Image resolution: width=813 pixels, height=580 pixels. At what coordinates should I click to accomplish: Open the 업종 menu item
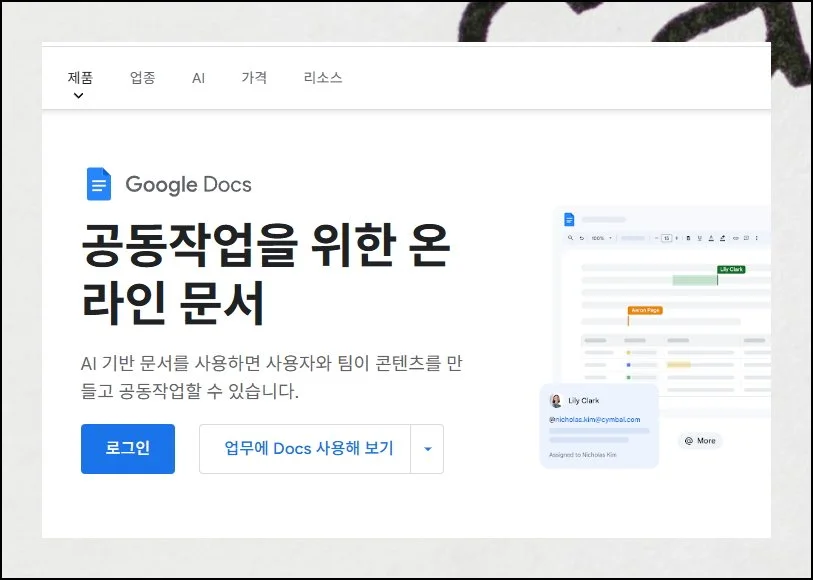(x=142, y=77)
